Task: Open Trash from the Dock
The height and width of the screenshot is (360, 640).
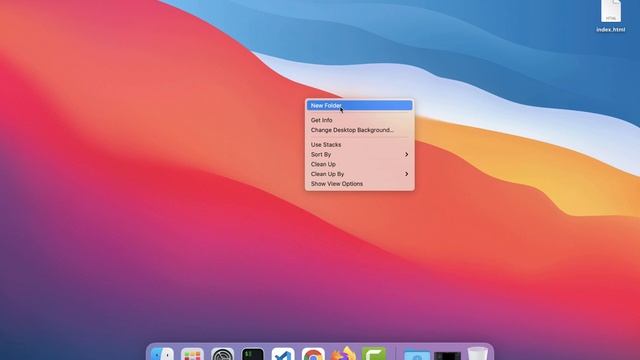Action: (477, 353)
